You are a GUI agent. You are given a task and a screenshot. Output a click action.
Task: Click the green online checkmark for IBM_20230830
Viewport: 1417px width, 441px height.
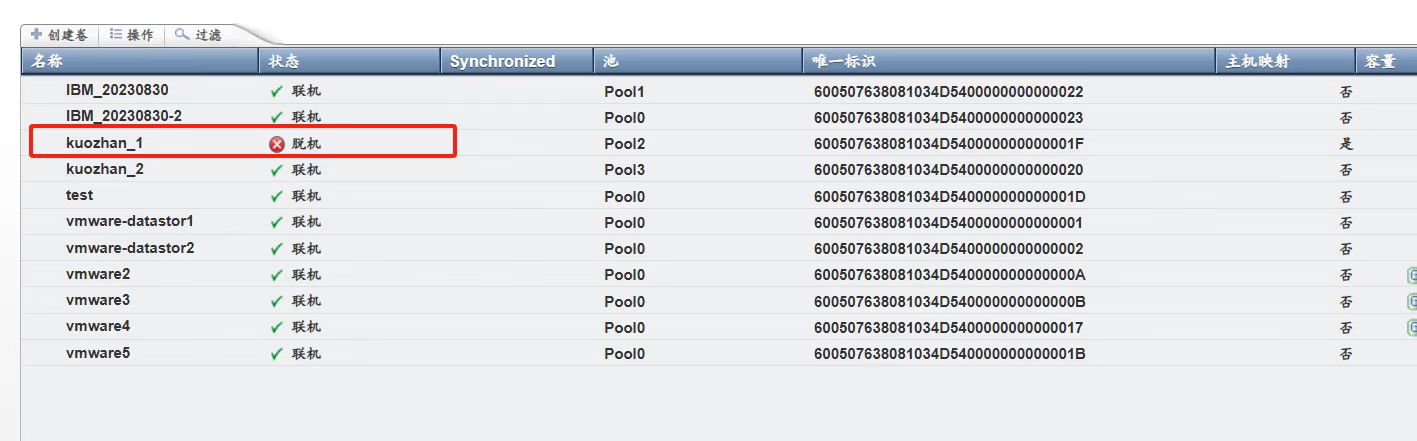click(277, 91)
